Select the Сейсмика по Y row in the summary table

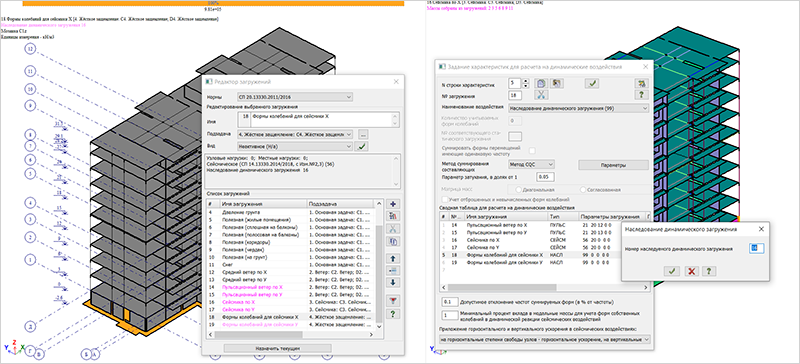(546, 247)
